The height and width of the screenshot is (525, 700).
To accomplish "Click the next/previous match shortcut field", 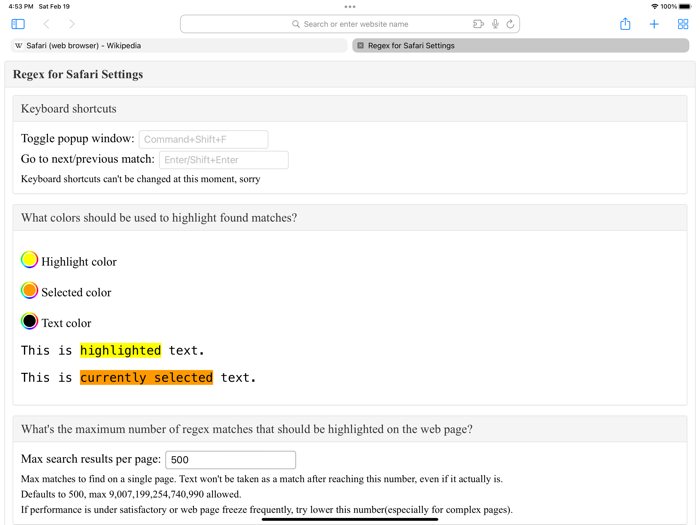I will click(x=224, y=160).
